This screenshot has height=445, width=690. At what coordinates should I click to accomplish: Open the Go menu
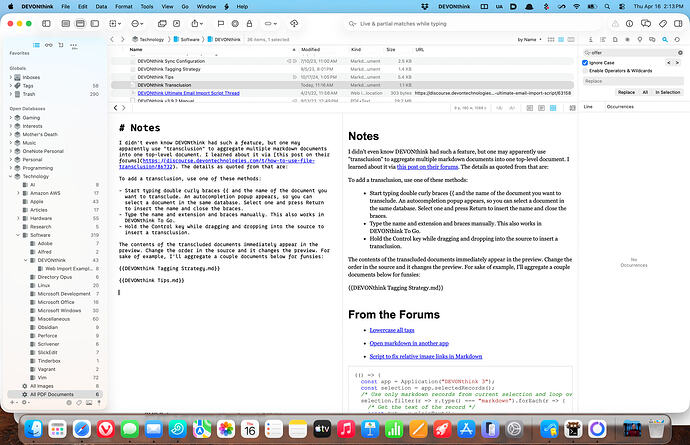(x=185, y=7)
